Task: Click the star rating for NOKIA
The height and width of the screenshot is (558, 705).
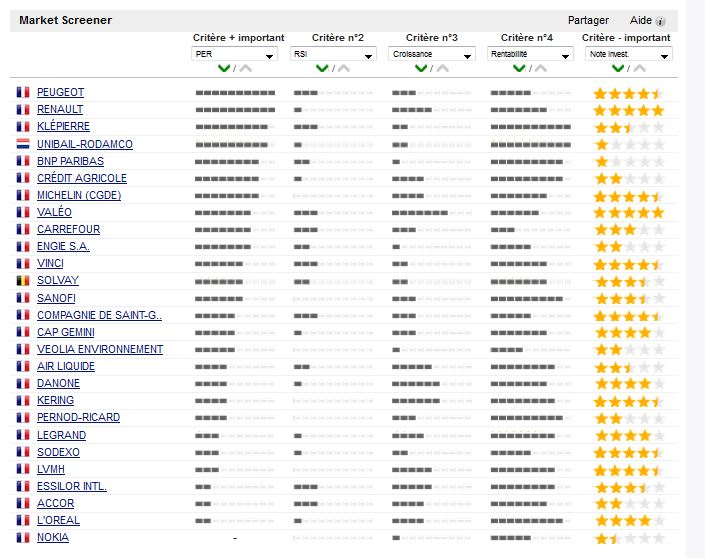Action: [629, 538]
